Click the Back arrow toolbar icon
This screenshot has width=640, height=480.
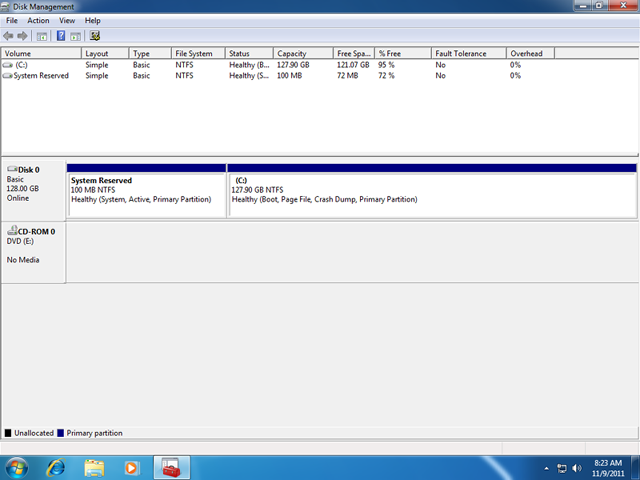coord(8,36)
